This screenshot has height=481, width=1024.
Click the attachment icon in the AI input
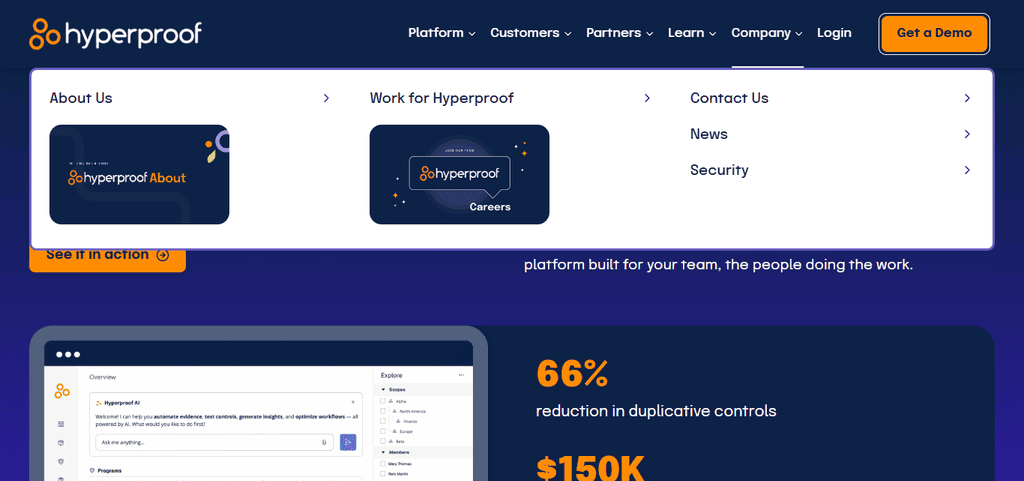tap(324, 442)
